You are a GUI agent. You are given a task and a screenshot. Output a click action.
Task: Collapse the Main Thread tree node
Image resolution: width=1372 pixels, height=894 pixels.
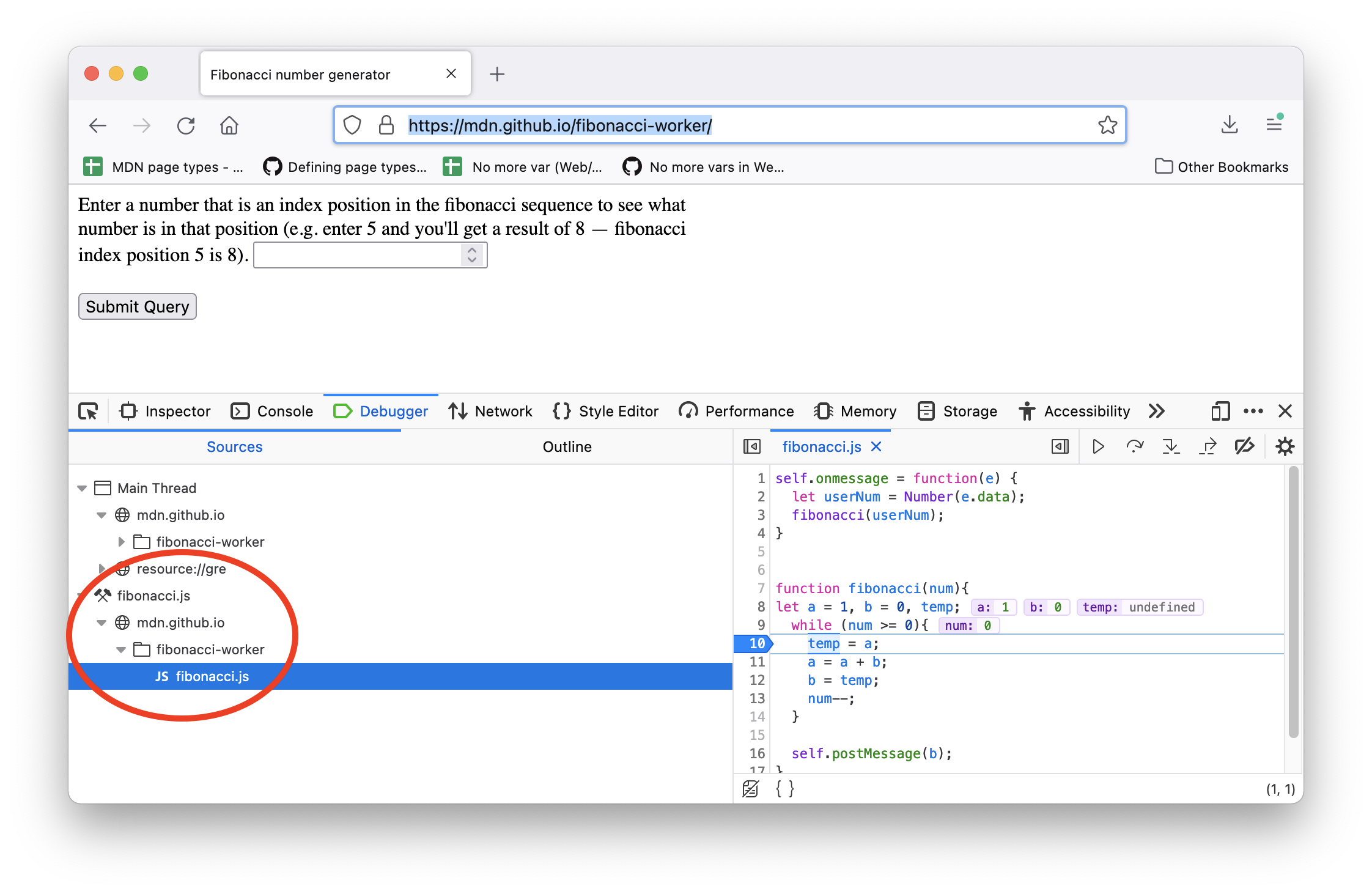pos(82,487)
